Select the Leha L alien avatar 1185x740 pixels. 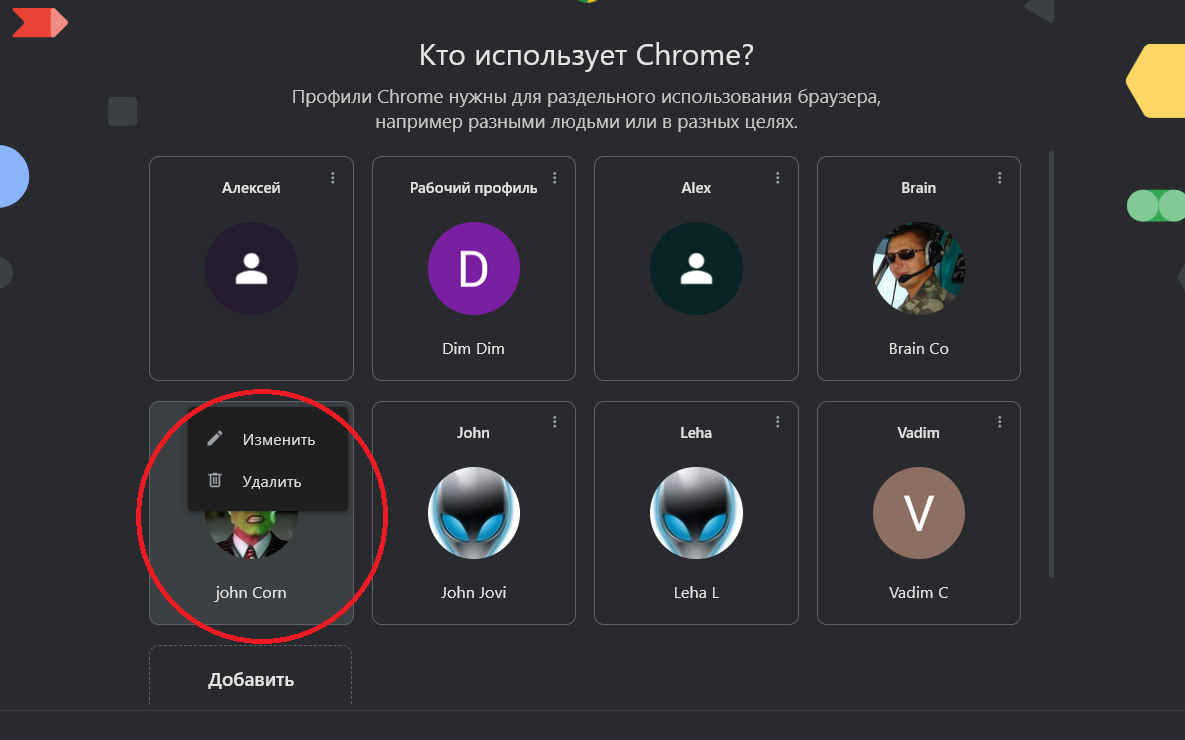click(696, 513)
